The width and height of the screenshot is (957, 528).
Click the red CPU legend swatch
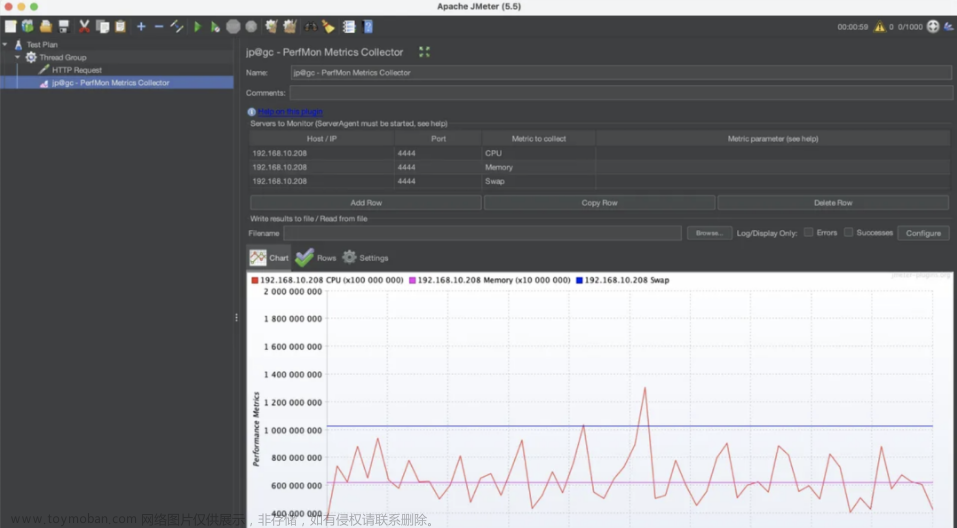click(255, 280)
